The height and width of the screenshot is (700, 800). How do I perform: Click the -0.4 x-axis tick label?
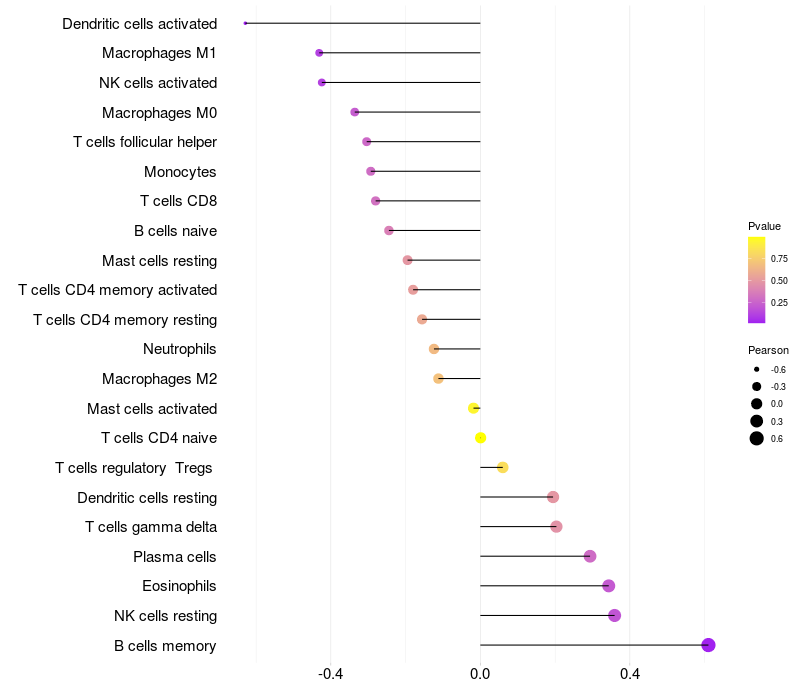pyautogui.click(x=330, y=674)
